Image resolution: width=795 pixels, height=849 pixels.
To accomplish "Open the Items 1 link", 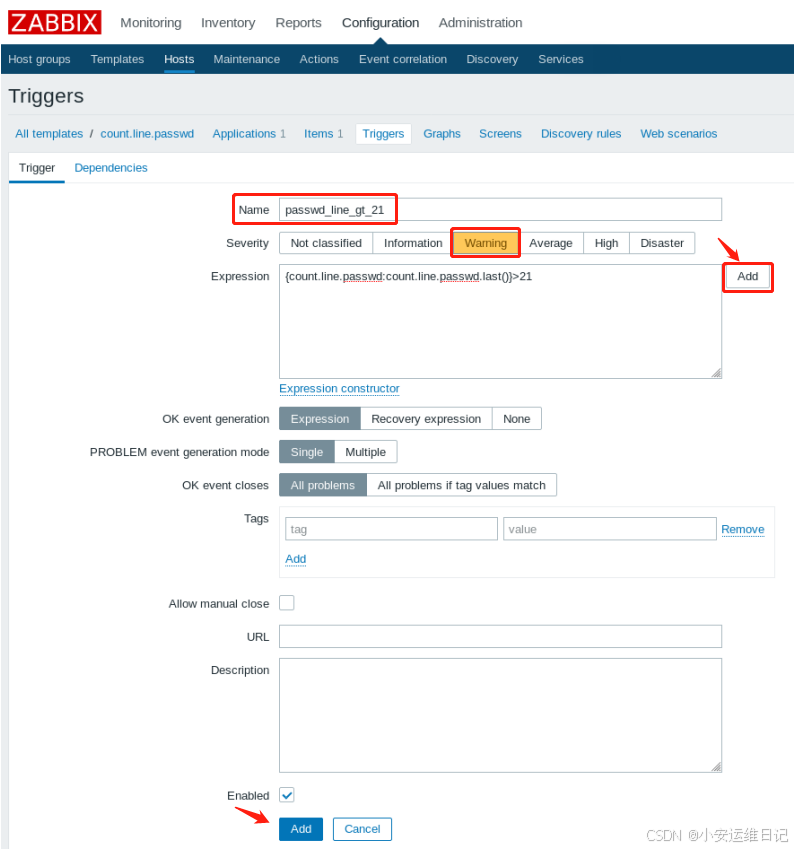I will click(323, 134).
